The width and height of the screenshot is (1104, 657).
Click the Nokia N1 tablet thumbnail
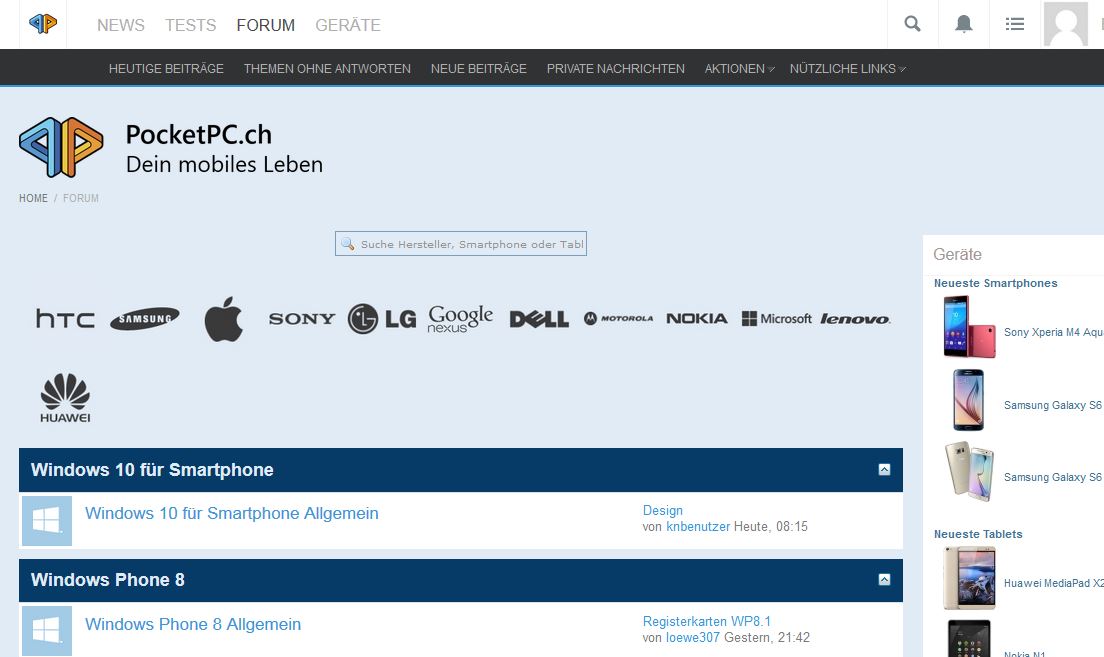pyautogui.click(x=970, y=638)
